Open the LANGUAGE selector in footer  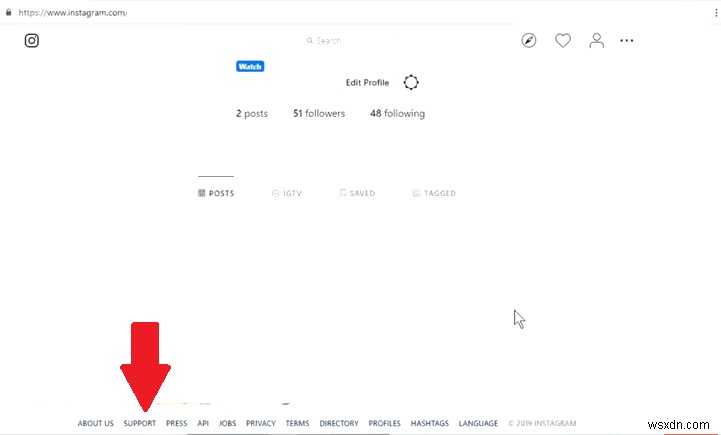(x=478, y=423)
